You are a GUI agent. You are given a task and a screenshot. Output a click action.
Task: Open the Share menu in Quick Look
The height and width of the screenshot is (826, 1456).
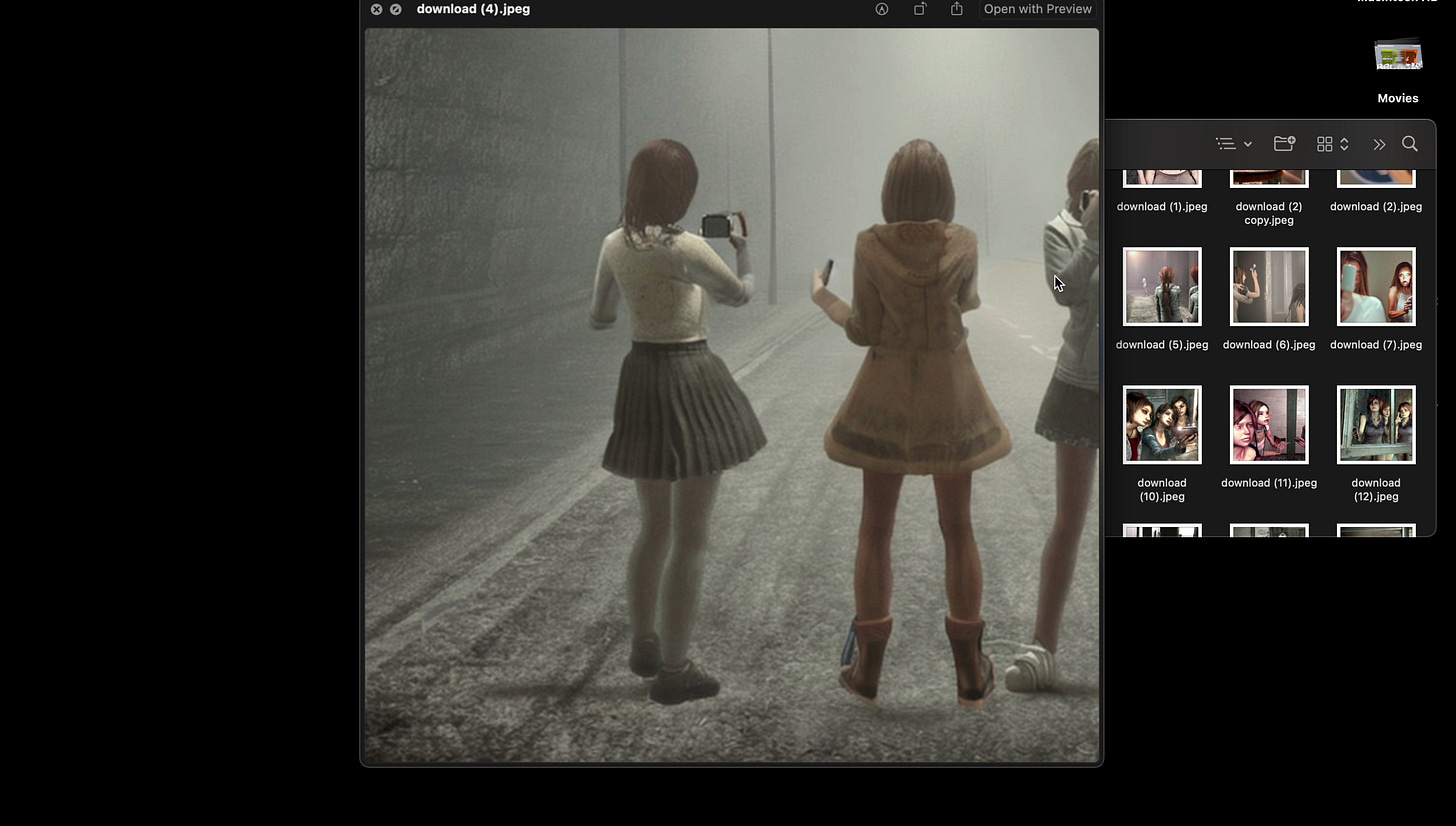pos(957,9)
